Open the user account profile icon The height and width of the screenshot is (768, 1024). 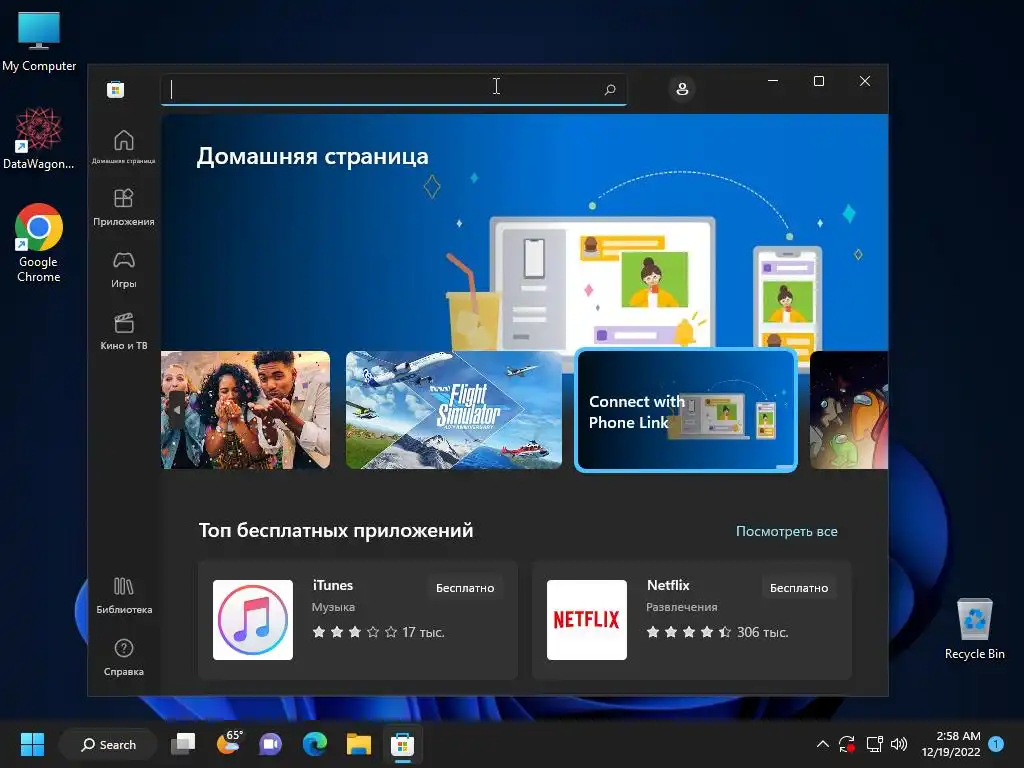click(x=682, y=89)
